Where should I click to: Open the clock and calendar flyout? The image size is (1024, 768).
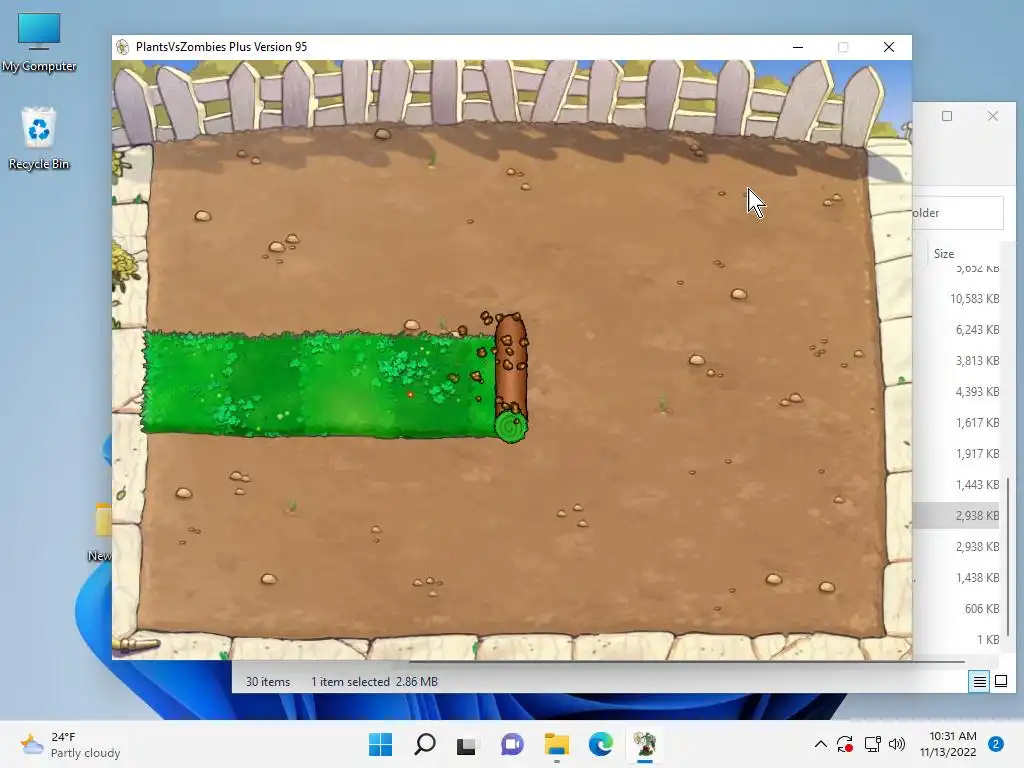tap(948, 744)
